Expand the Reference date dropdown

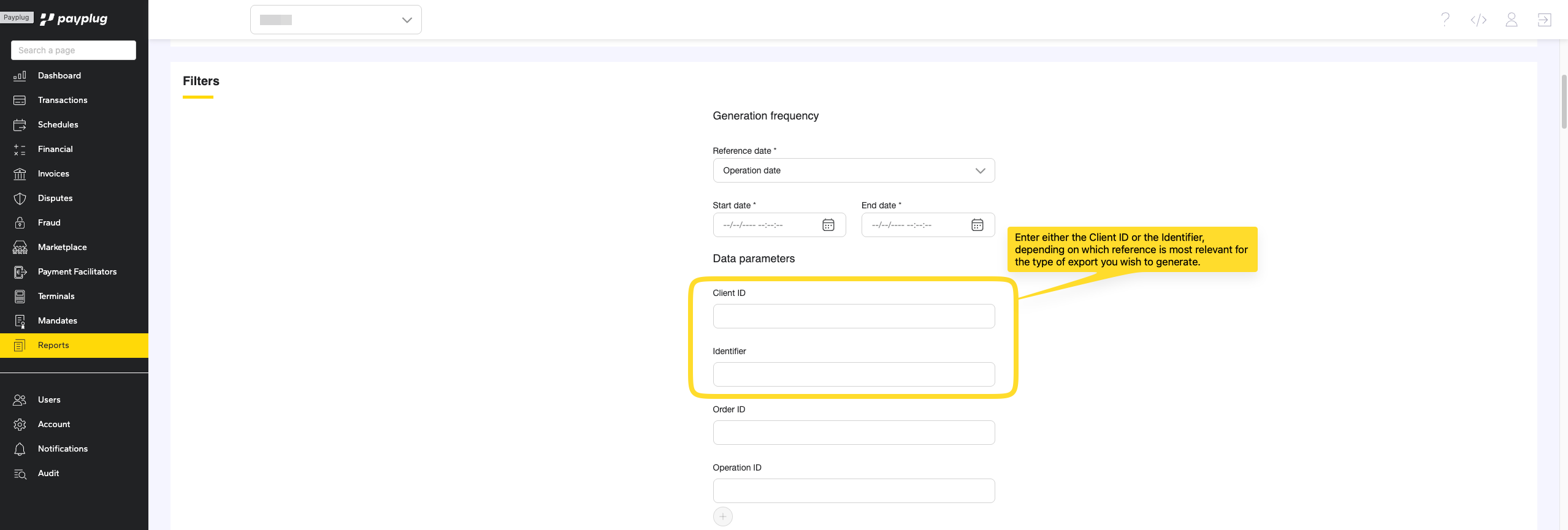(853, 170)
